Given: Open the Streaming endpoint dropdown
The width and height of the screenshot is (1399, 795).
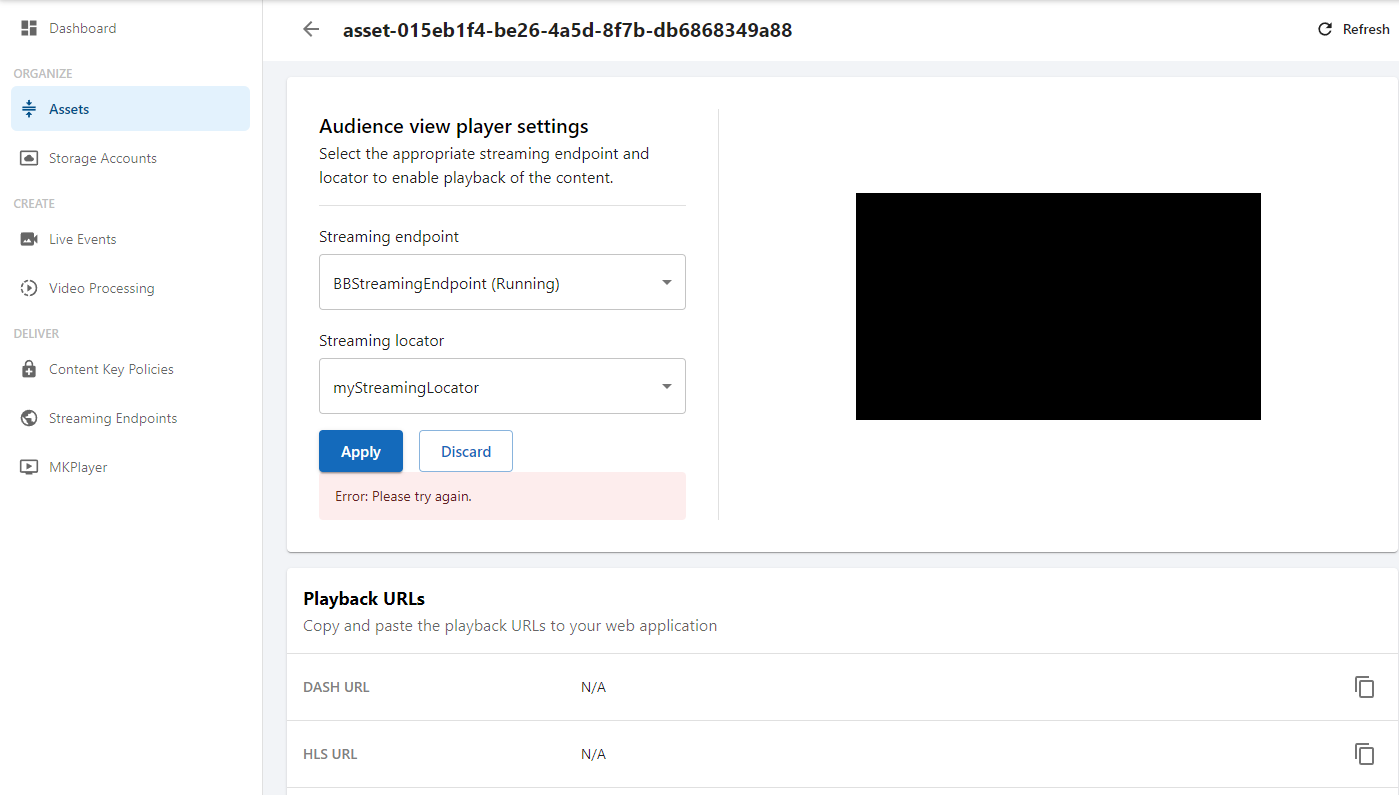Looking at the screenshot, I should pyautogui.click(x=502, y=282).
